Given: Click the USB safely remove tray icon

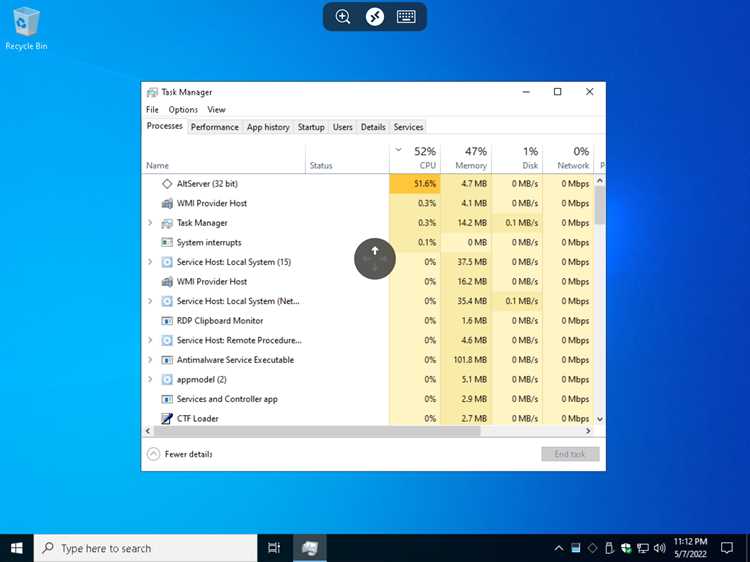Looking at the screenshot, I should point(609,548).
